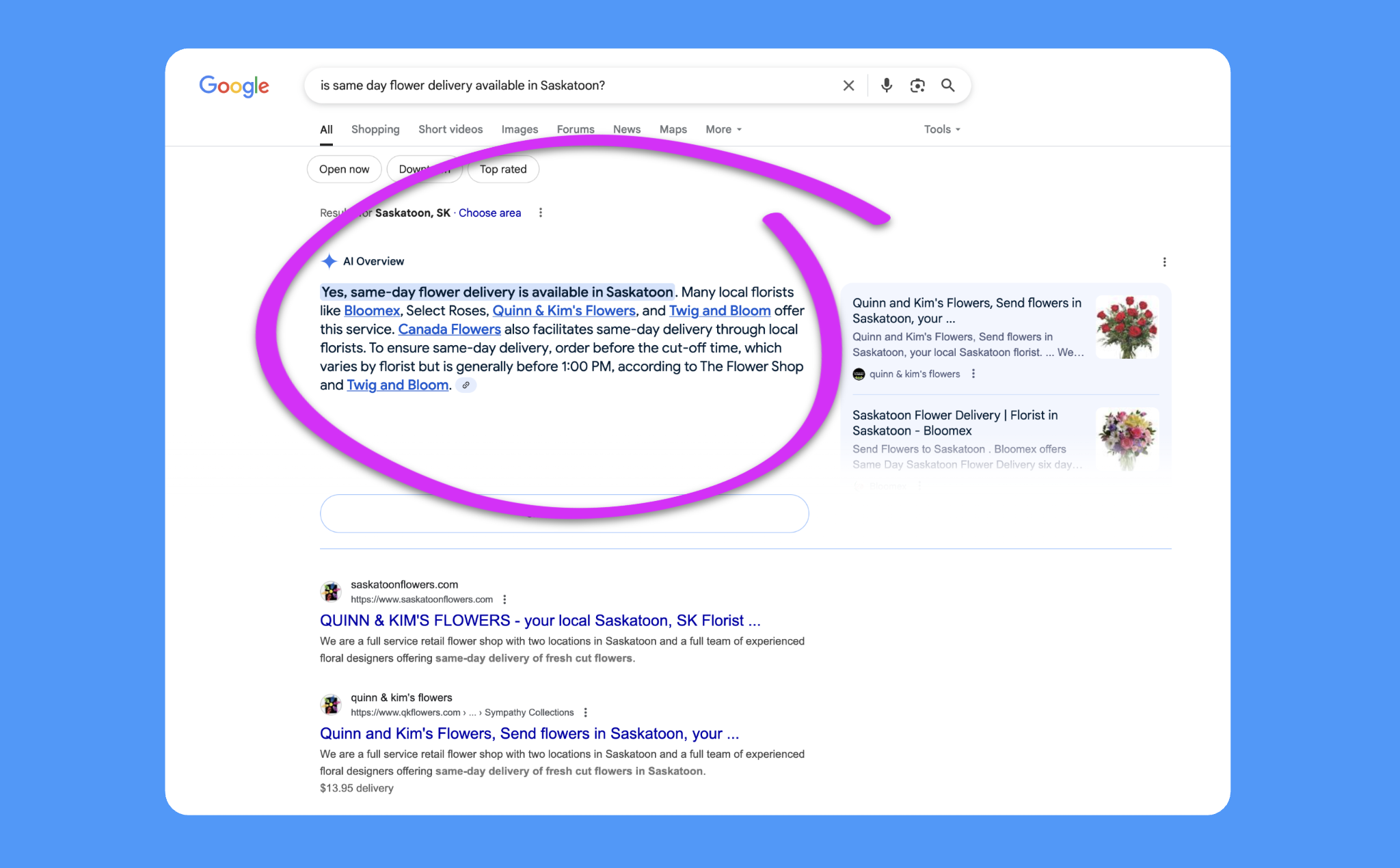Expand the More search categories dropdown
This screenshot has height=868, width=1400.
click(x=723, y=129)
